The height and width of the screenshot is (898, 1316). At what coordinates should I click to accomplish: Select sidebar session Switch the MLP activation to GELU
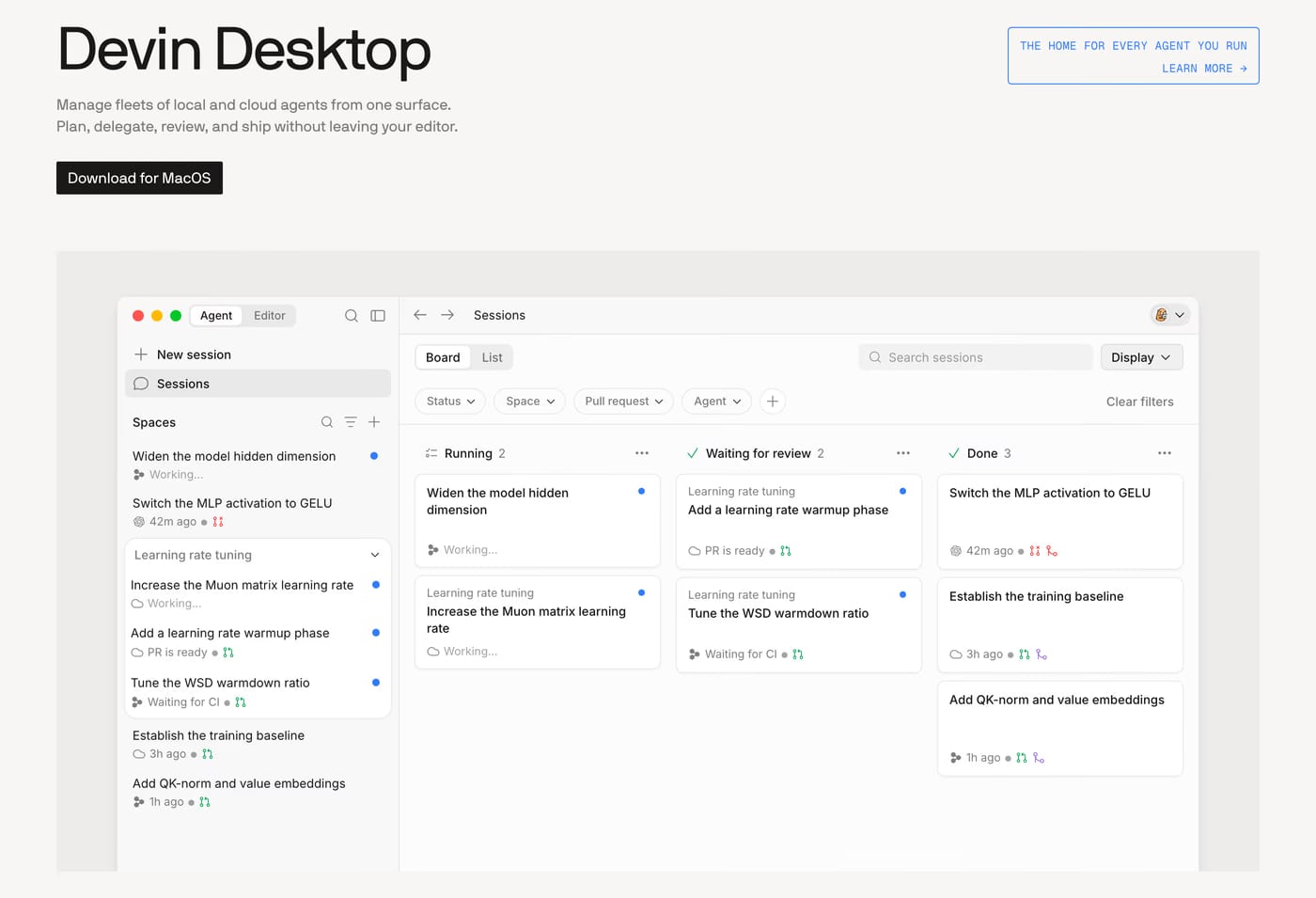tap(258, 512)
